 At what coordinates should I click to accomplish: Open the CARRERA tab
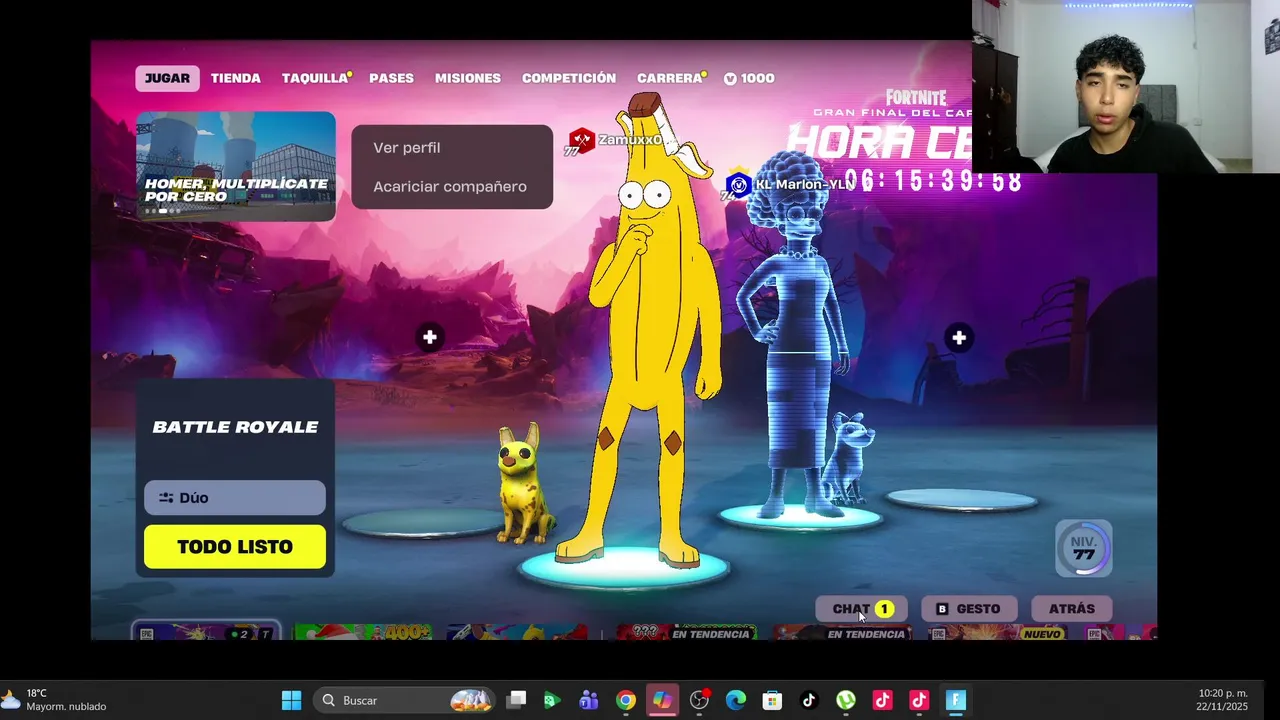671,78
